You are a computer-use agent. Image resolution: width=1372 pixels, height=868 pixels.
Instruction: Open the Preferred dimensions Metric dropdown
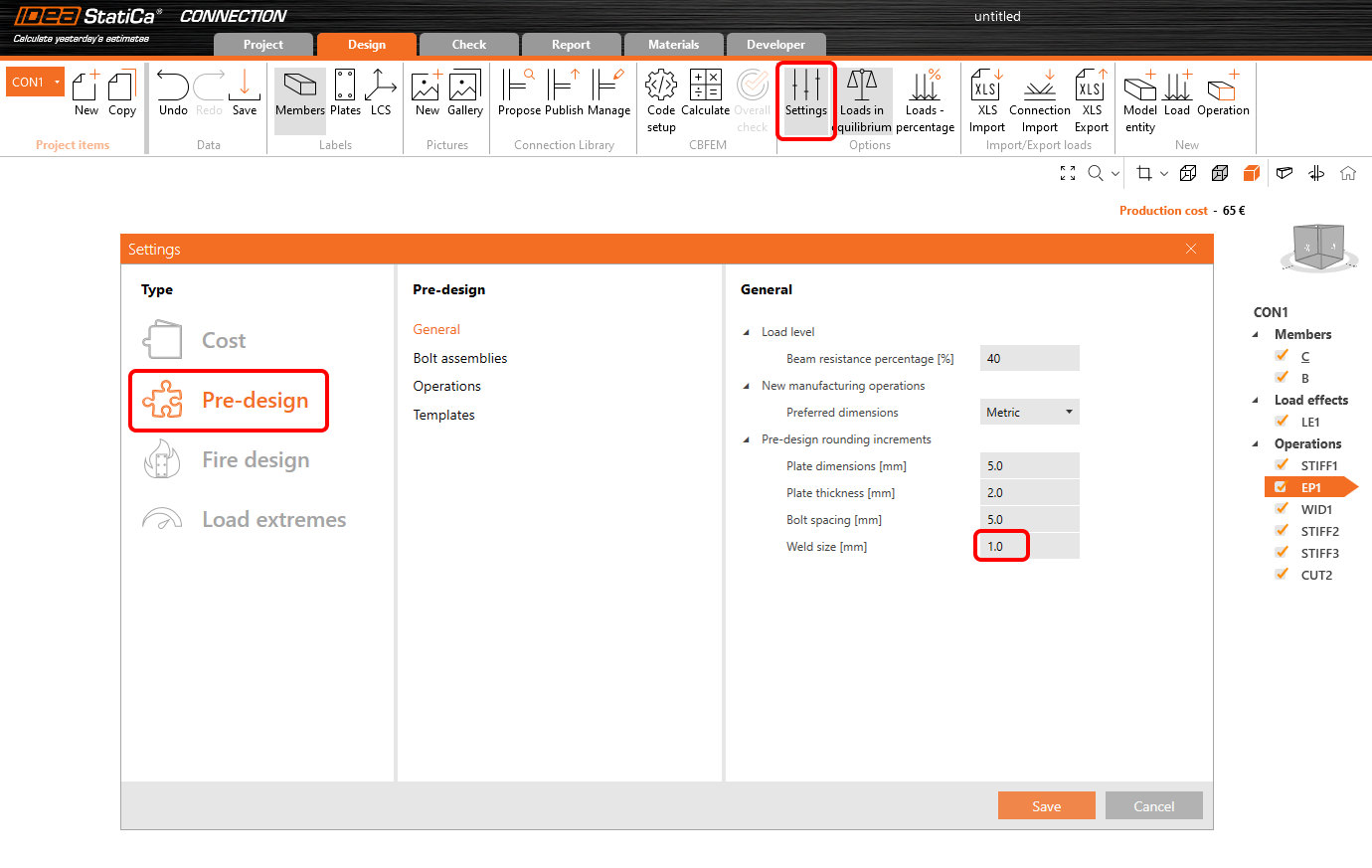click(1029, 412)
